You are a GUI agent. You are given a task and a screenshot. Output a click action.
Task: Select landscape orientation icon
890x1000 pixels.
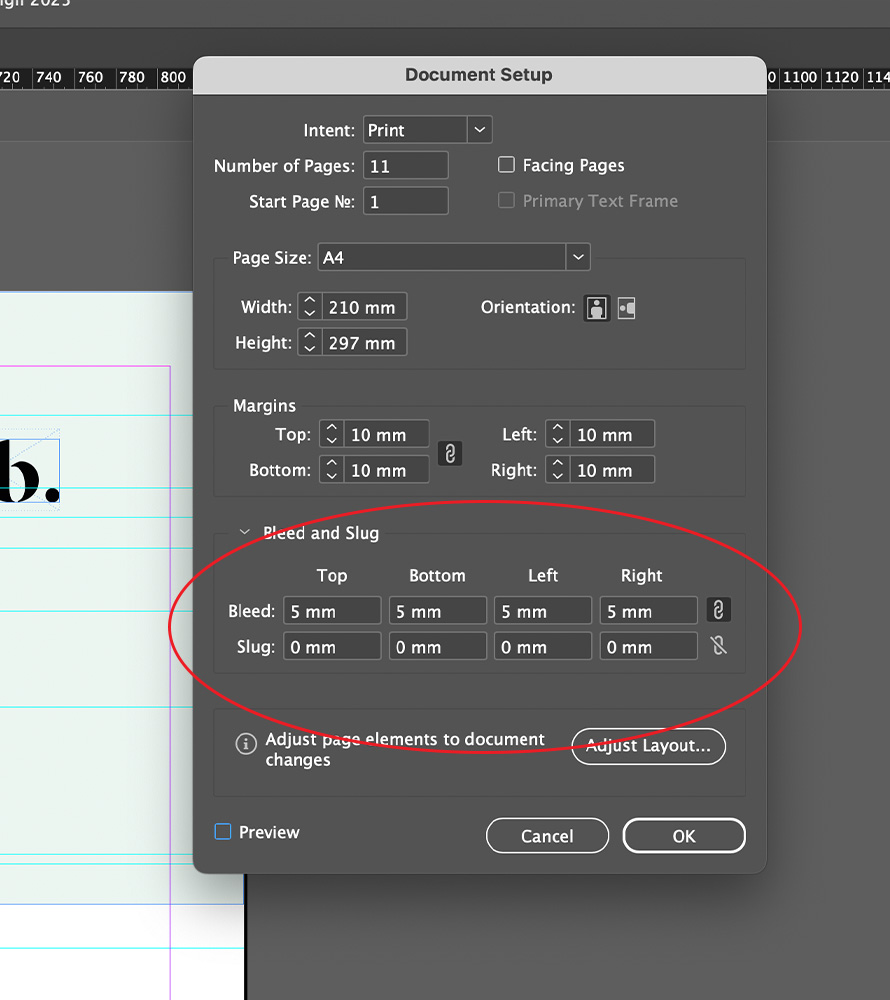tap(626, 308)
